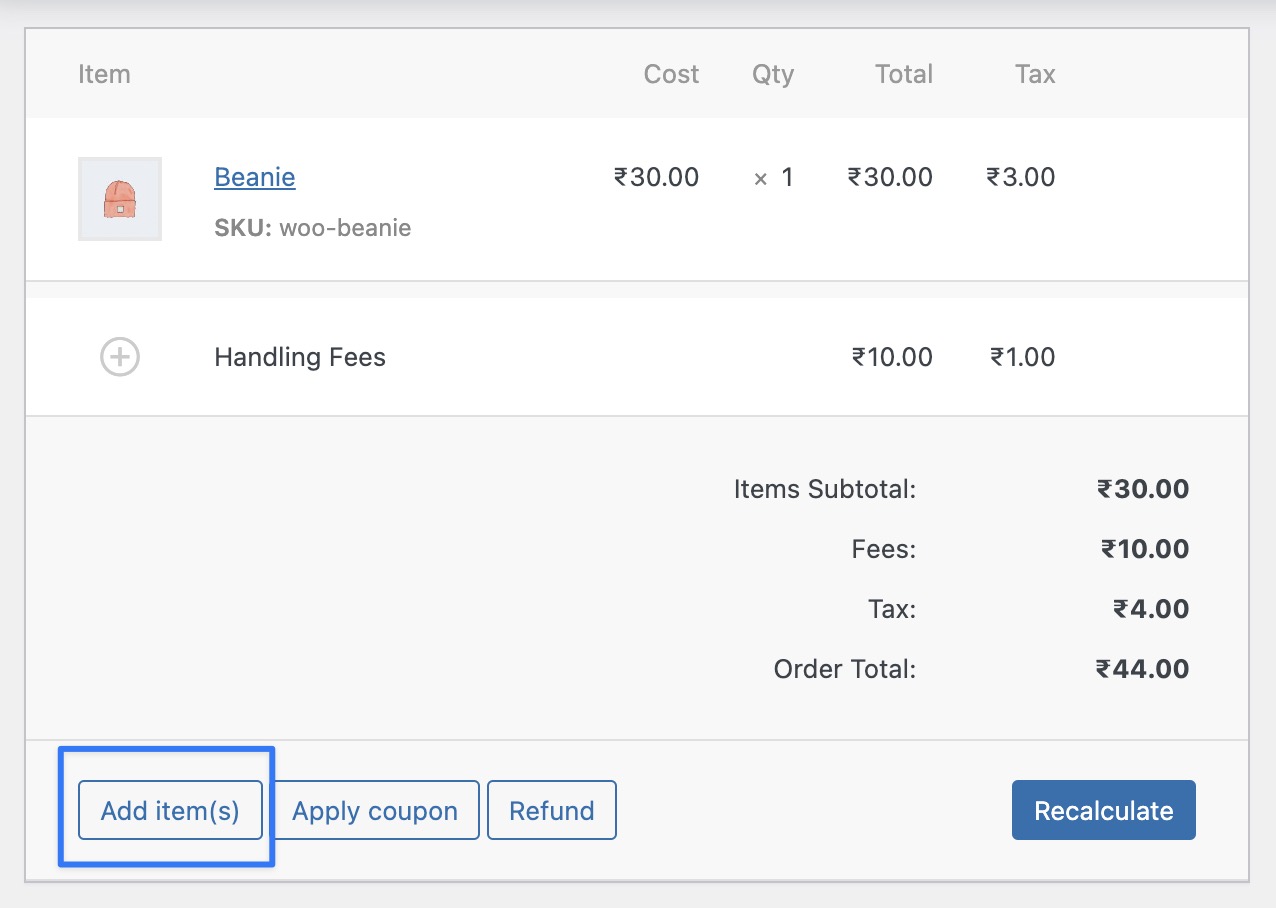Click the SKU woo-beanie text
This screenshot has width=1276, height=908.
coord(313,228)
